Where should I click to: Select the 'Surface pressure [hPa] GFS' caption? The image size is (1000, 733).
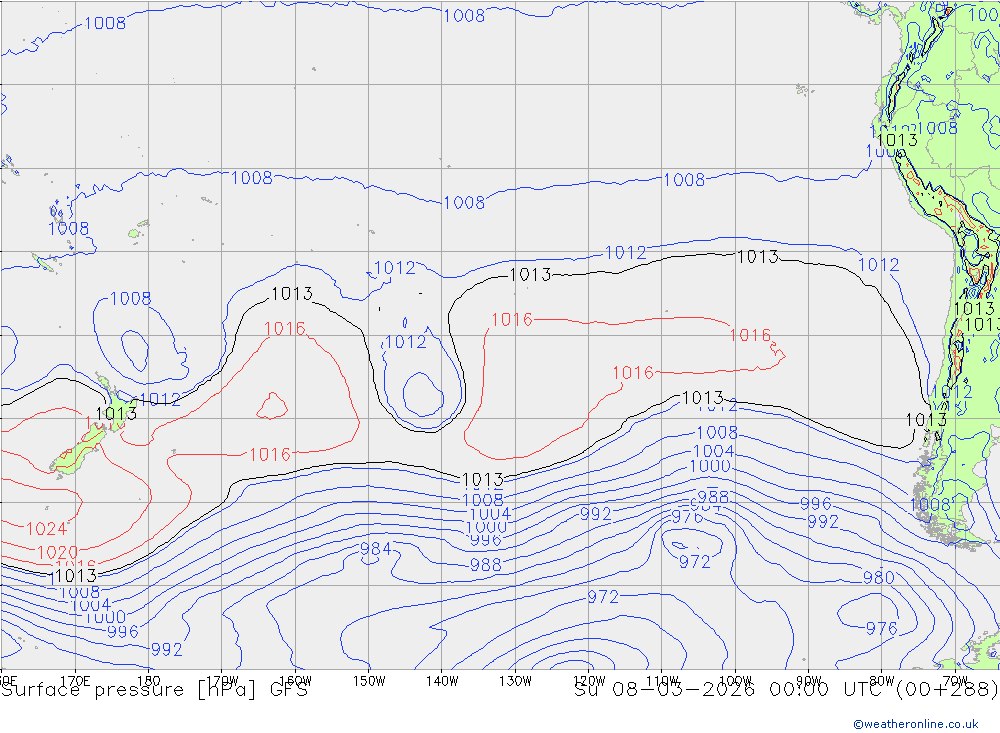click(154, 690)
